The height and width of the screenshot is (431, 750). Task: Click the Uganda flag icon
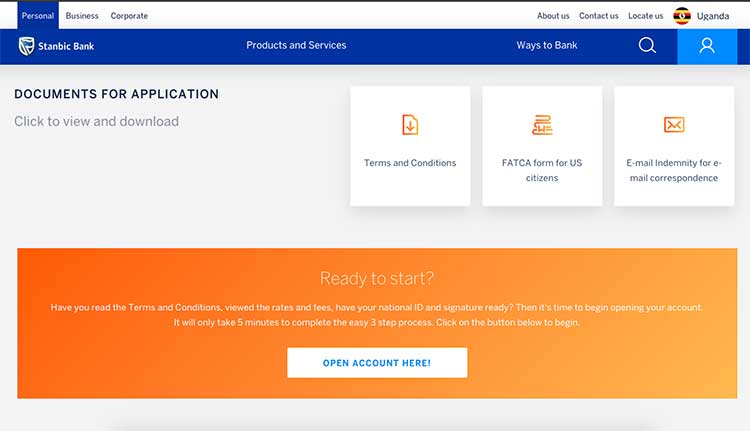point(682,16)
